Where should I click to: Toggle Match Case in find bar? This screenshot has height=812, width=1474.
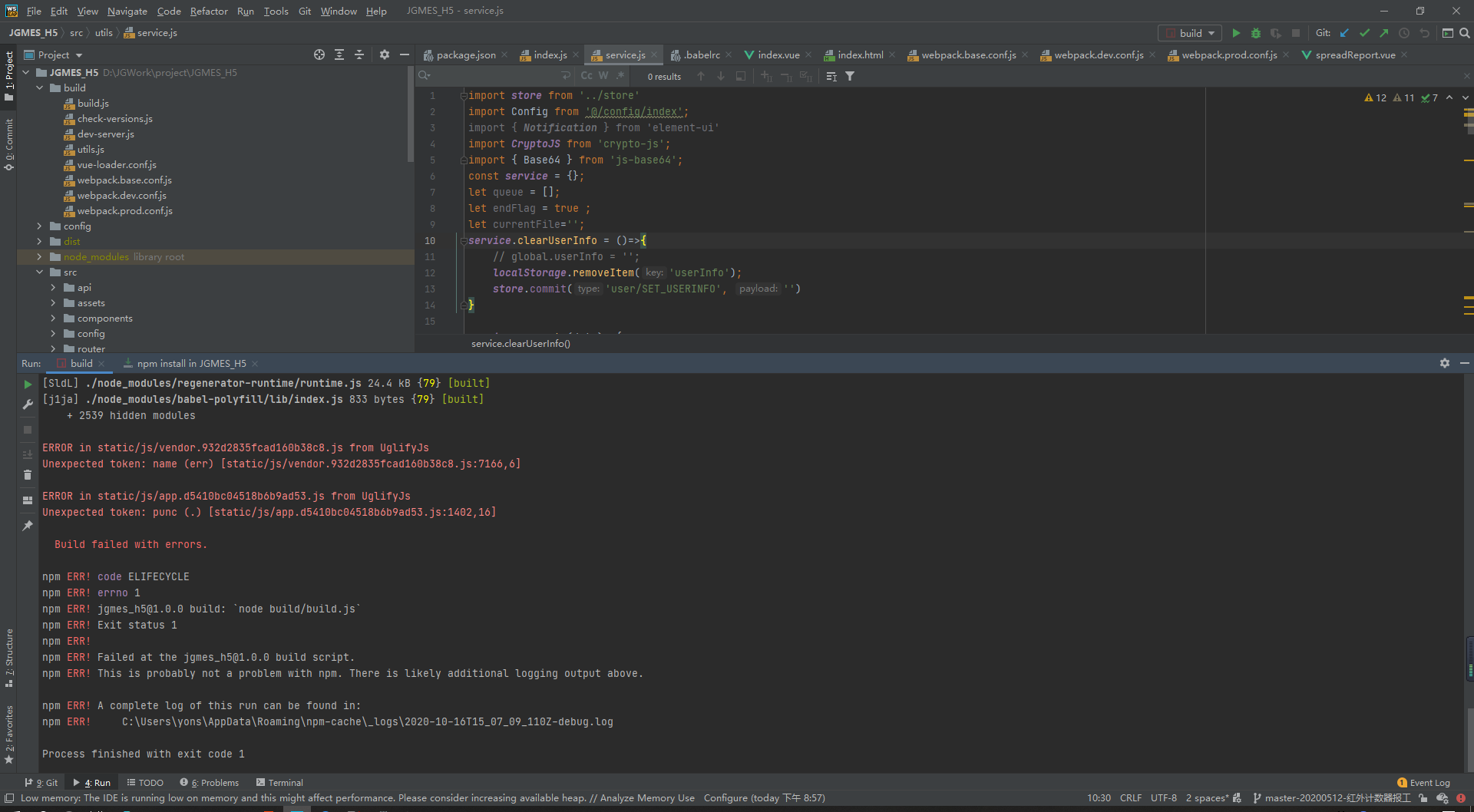[x=587, y=76]
